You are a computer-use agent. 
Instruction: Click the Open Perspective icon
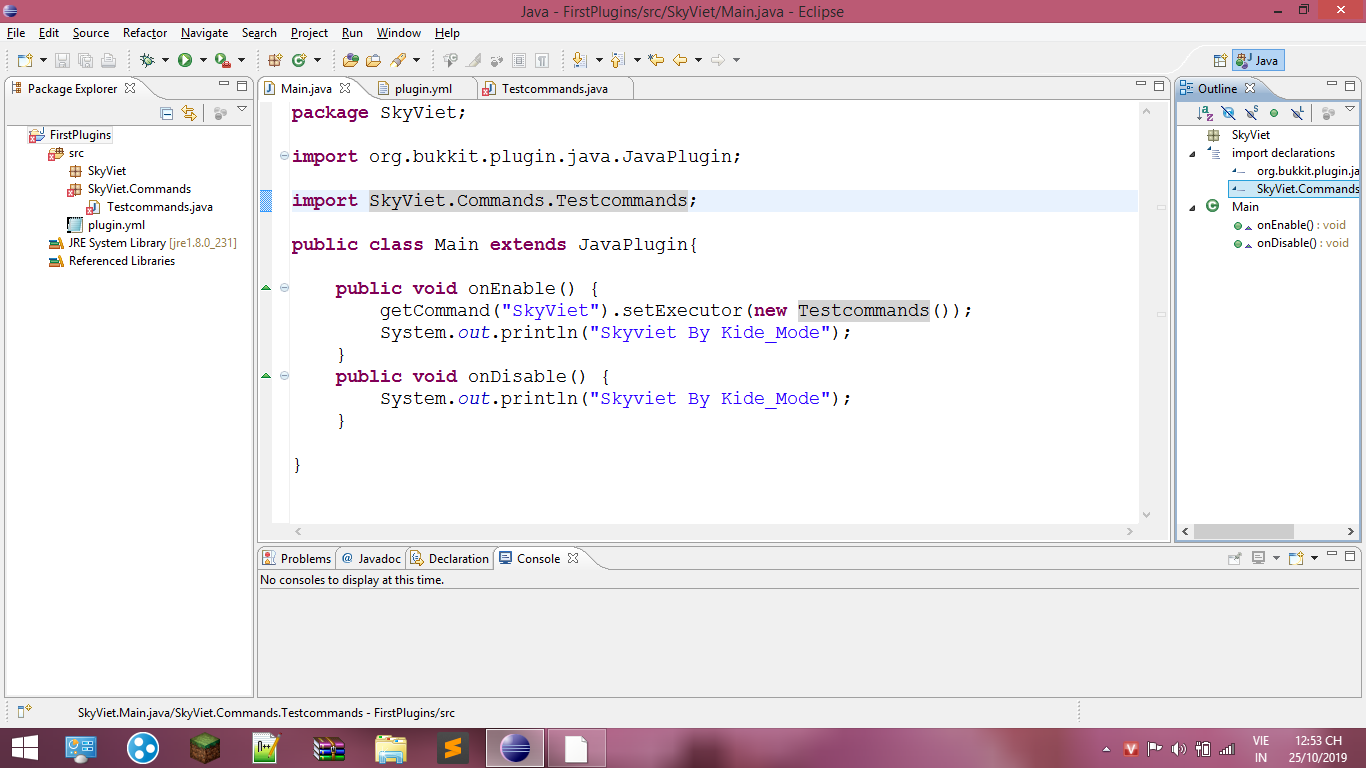1220,60
